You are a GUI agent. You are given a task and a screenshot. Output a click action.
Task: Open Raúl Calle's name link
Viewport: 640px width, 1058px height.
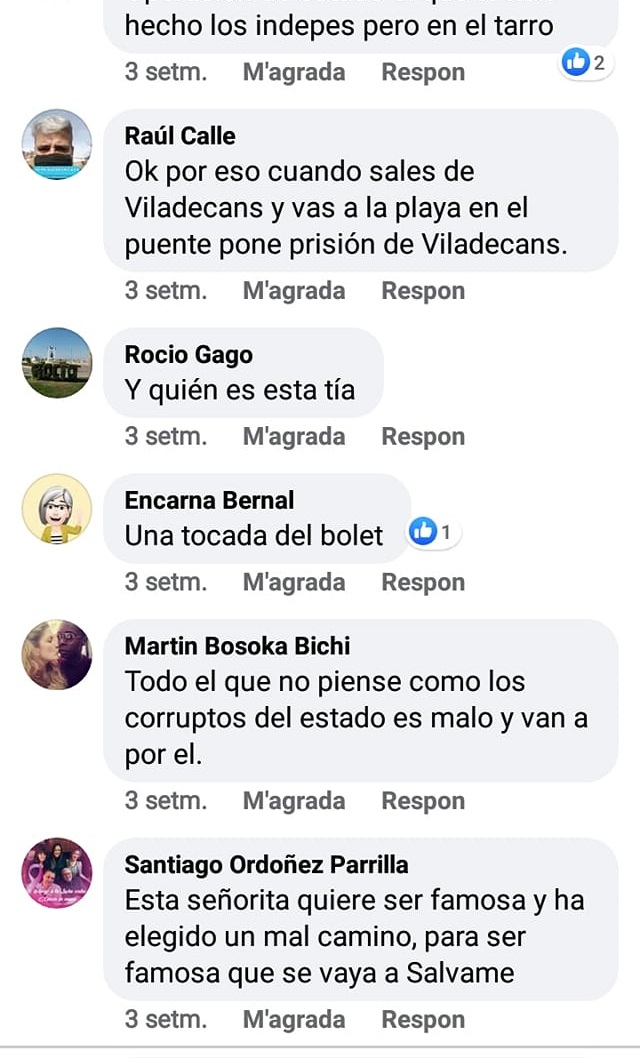[180, 136]
